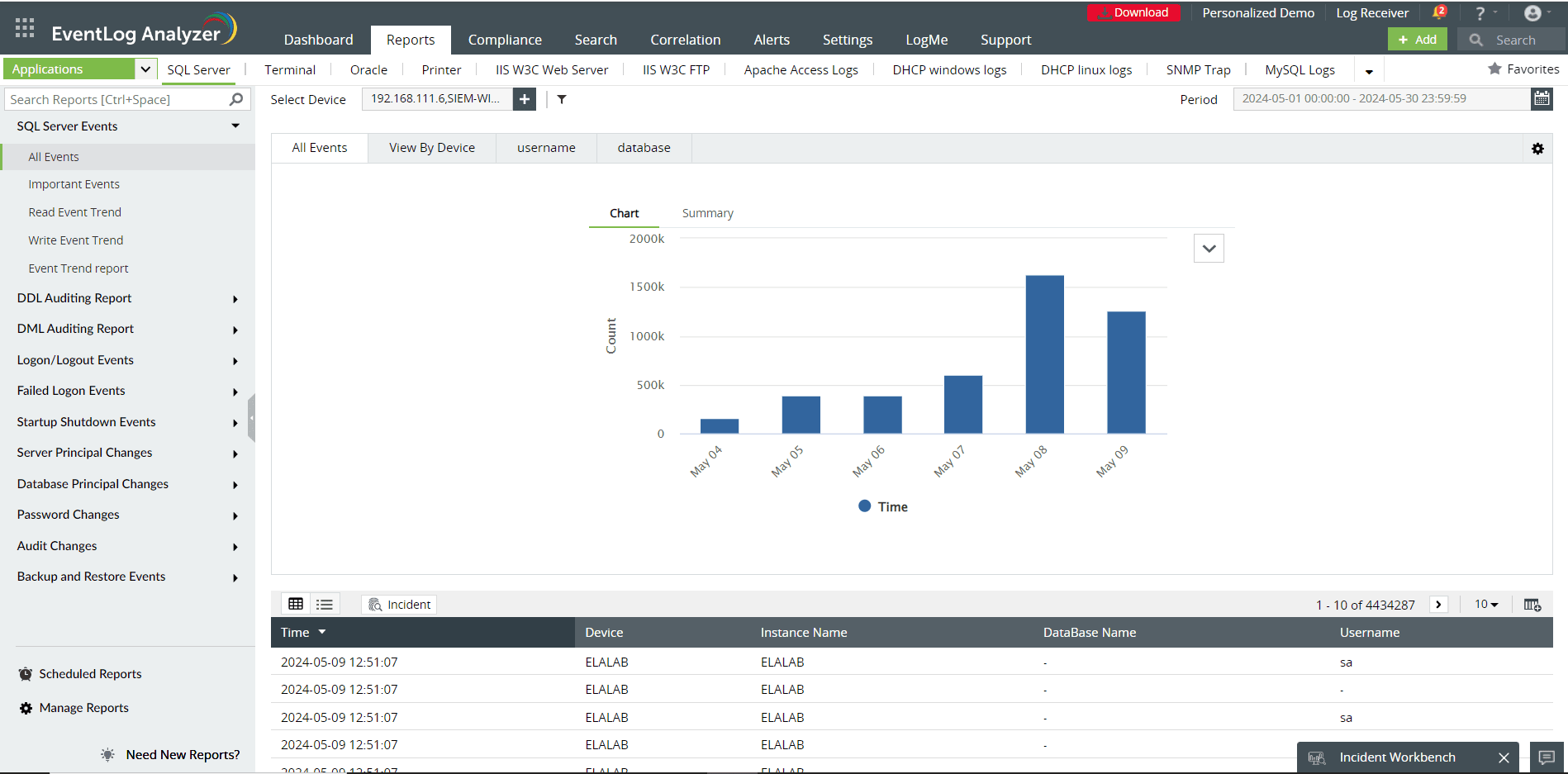Click the green Add button
The height and width of the screenshot is (774, 1568).
click(x=1417, y=39)
